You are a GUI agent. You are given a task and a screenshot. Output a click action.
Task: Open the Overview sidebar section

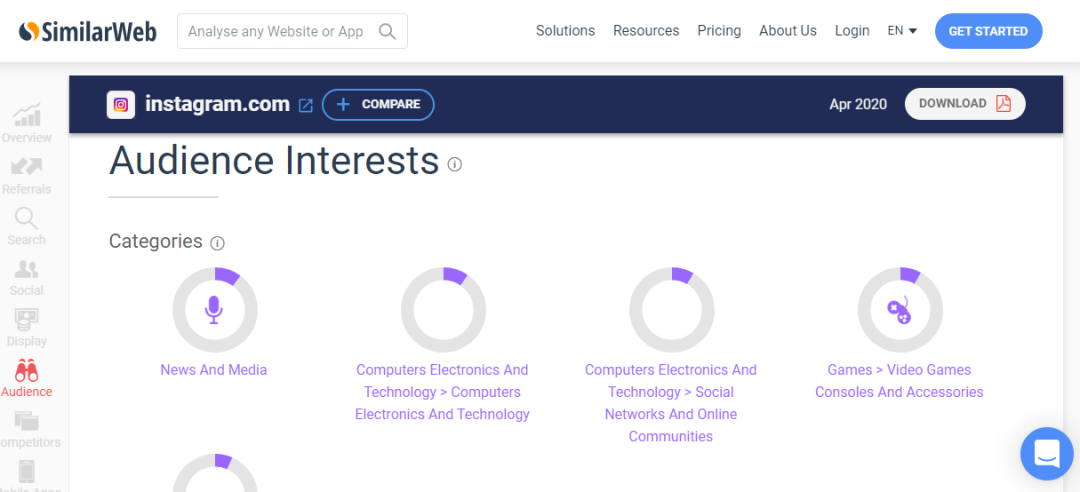point(27,123)
